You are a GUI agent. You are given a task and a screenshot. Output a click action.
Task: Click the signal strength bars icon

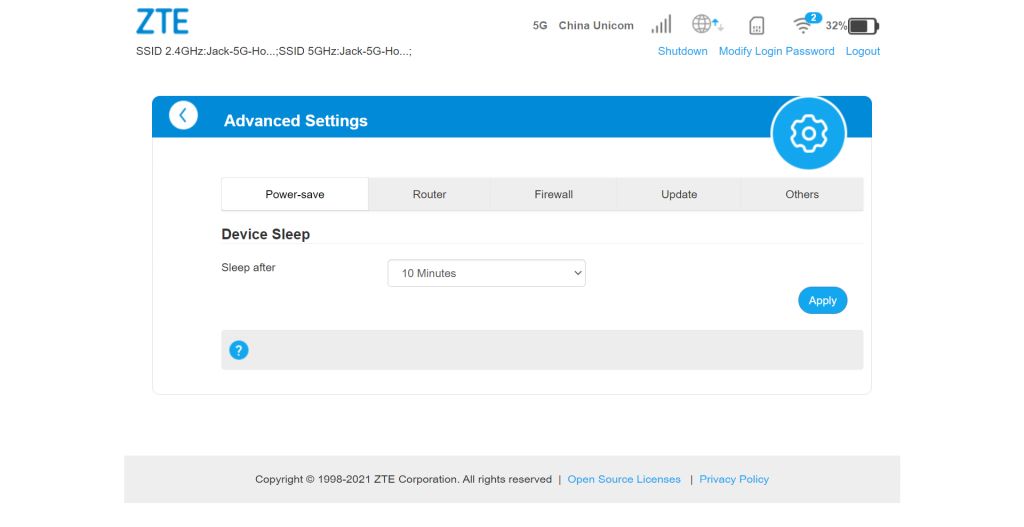[661, 25]
